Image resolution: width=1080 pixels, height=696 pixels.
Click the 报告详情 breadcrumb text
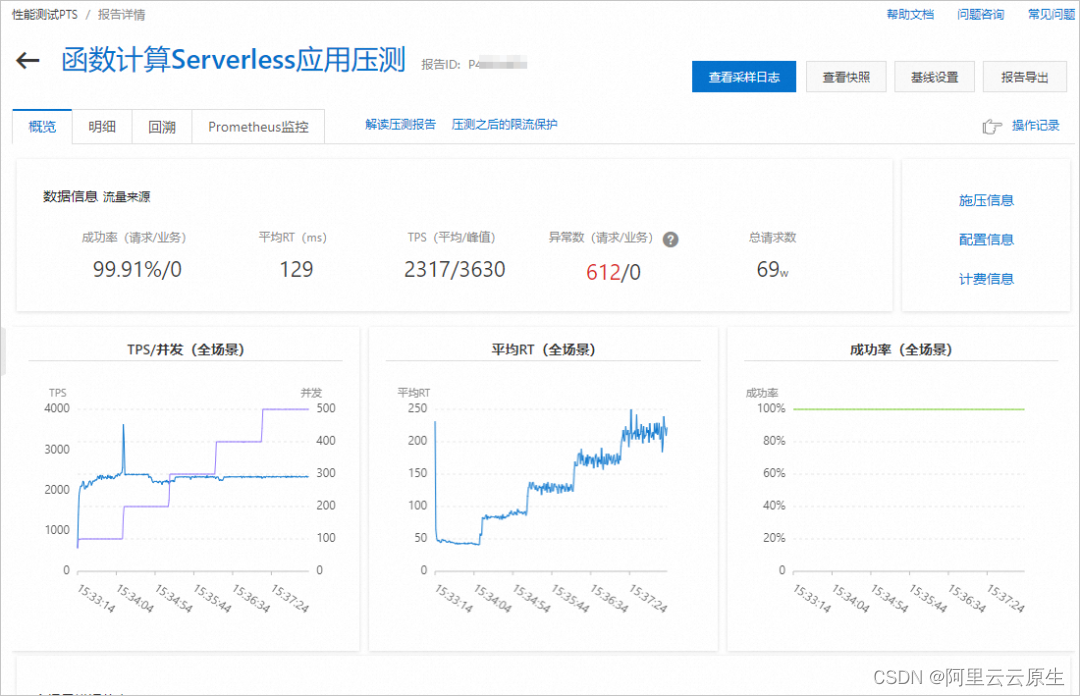(121, 14)
